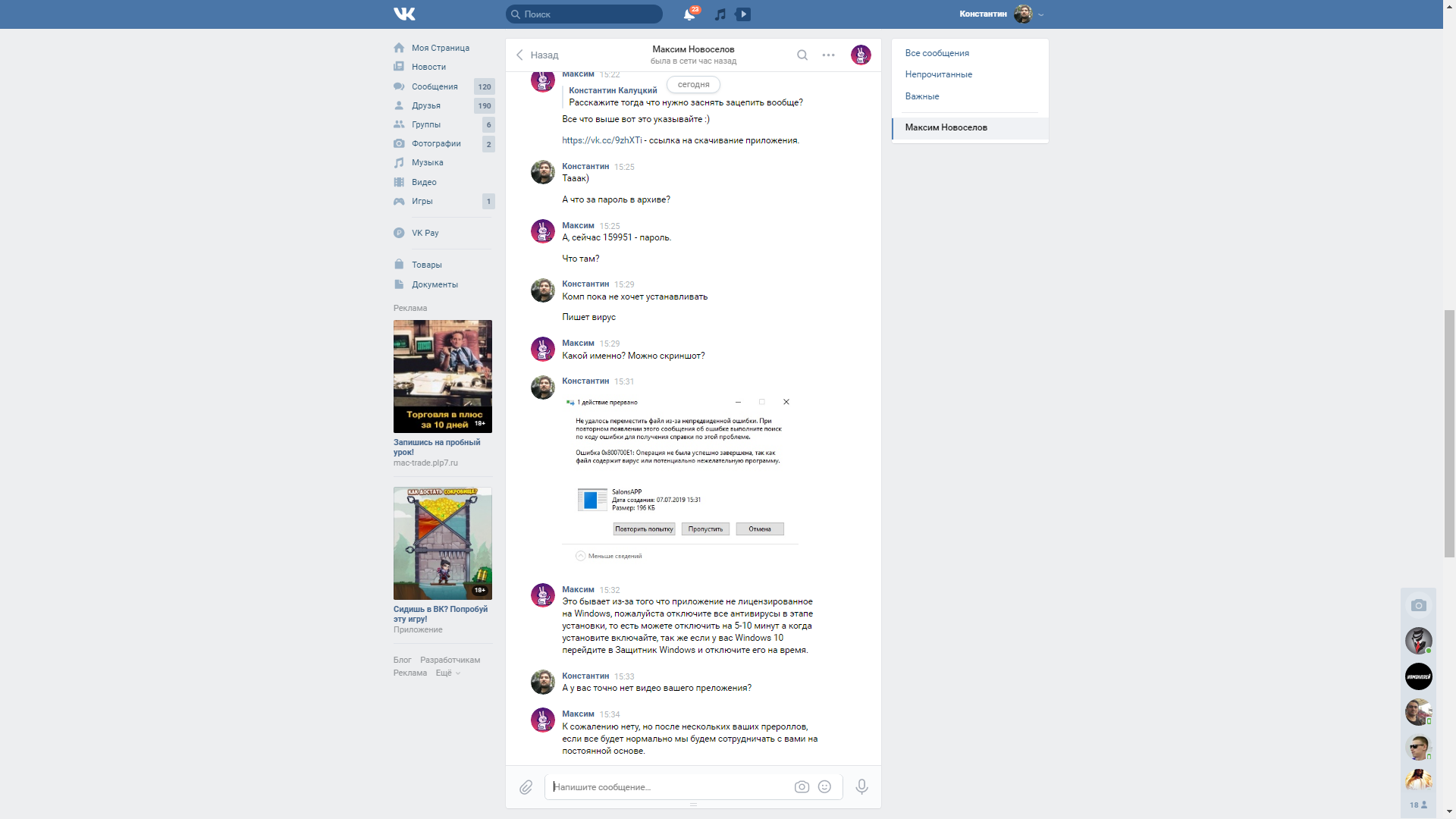Viewport: 1456px width, 819px height.
Task: Open conversation actions three-dot menu
Action: tap(828, 55)
